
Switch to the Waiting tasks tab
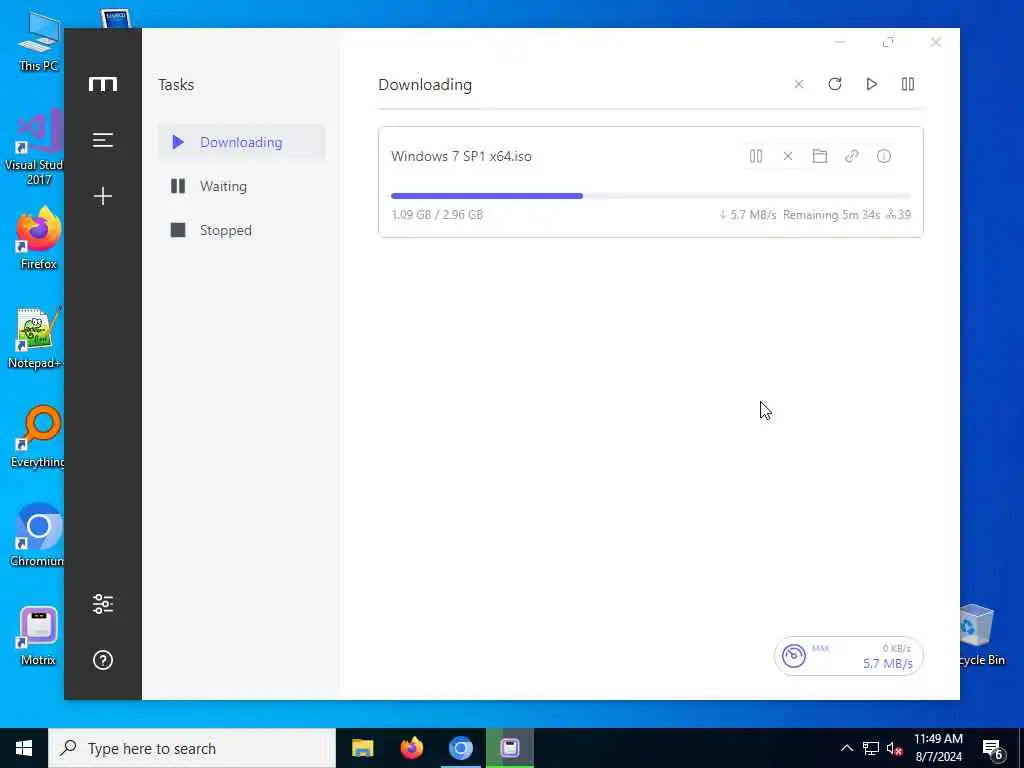coord(242,186)
